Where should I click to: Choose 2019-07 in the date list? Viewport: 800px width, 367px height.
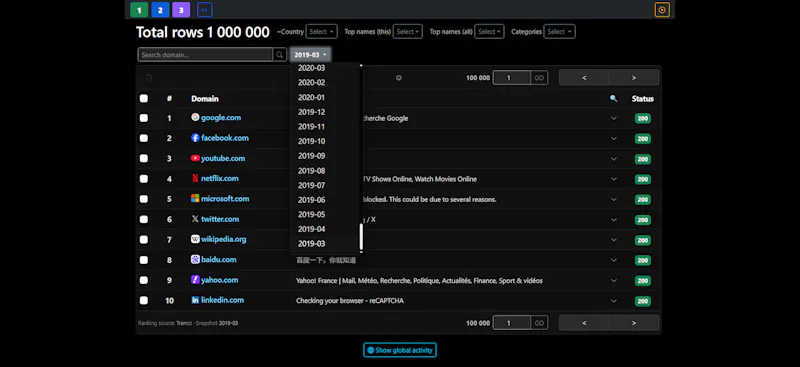[311, 185]
